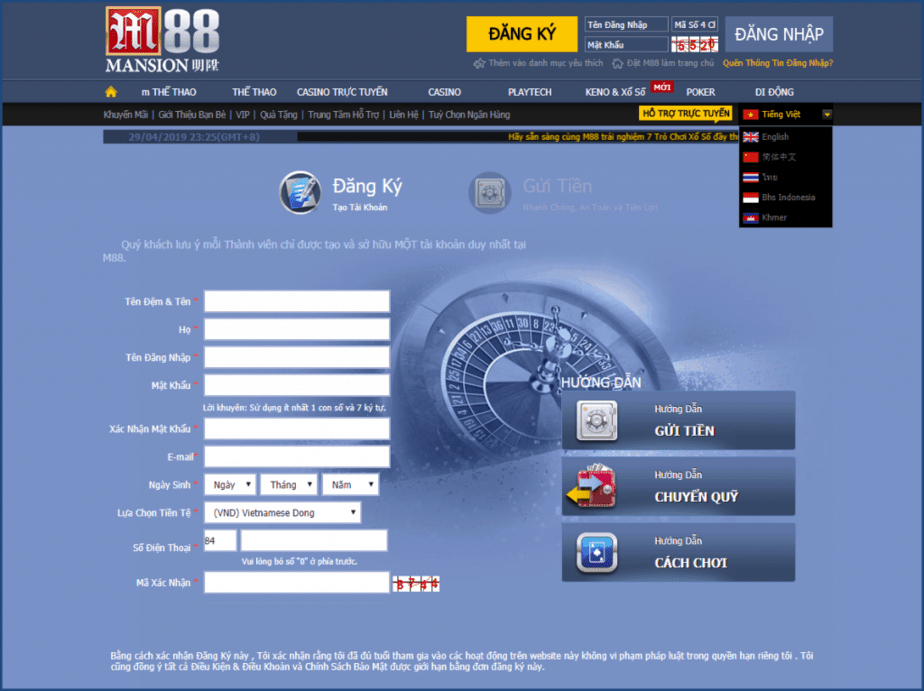Screen dimensions: 924x691
Task: Click the Gửi Tiền safe step icon
Action: tap(490, 192)
